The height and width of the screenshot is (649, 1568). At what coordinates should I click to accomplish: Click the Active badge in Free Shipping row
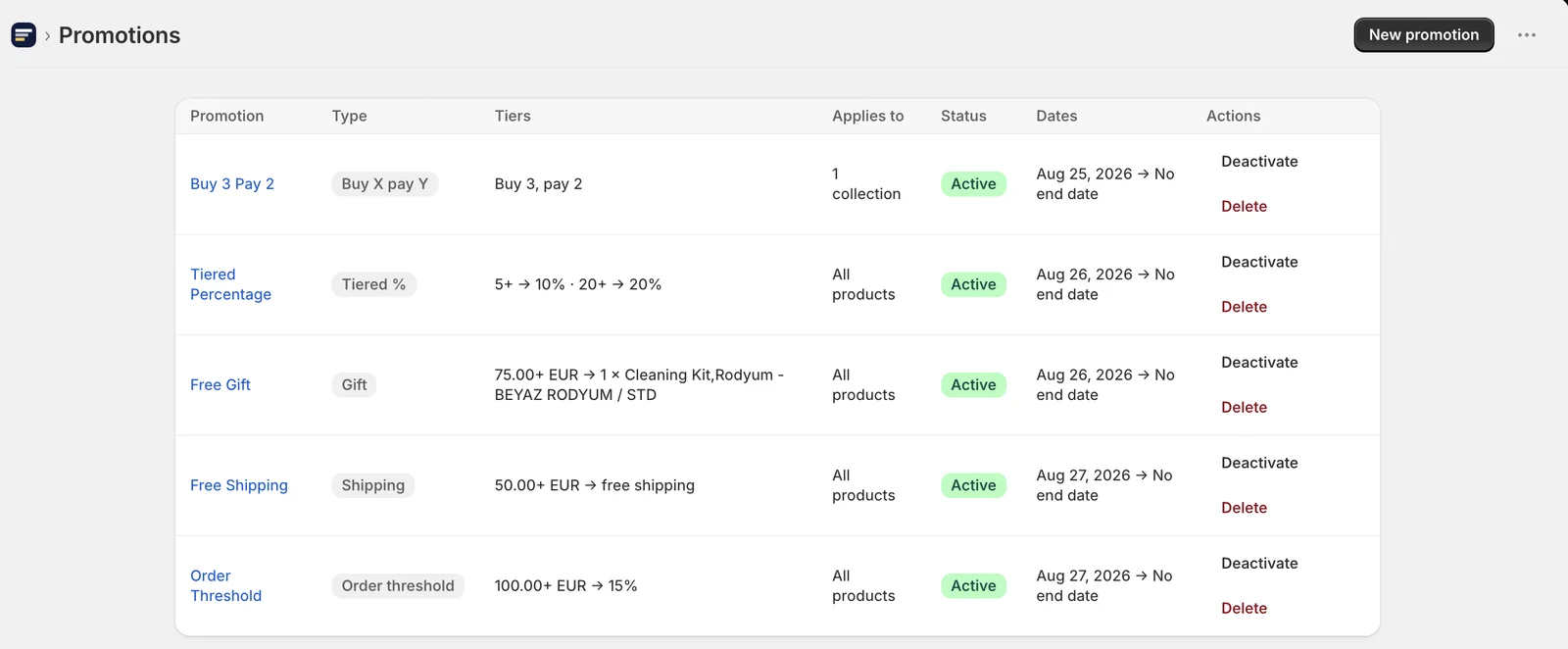point(973,485)
